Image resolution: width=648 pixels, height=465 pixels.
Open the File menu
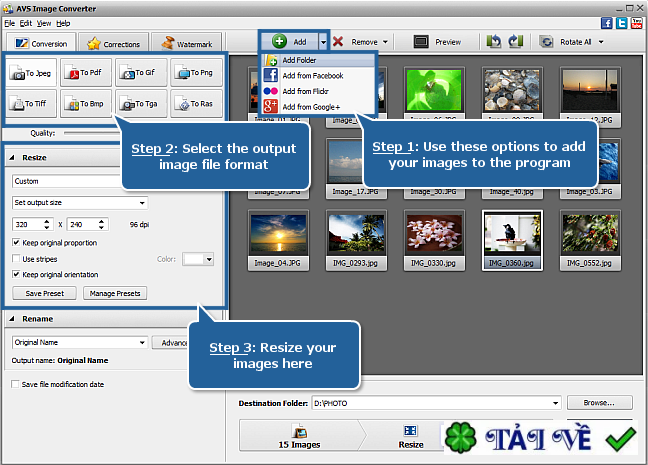coord(10,23)
